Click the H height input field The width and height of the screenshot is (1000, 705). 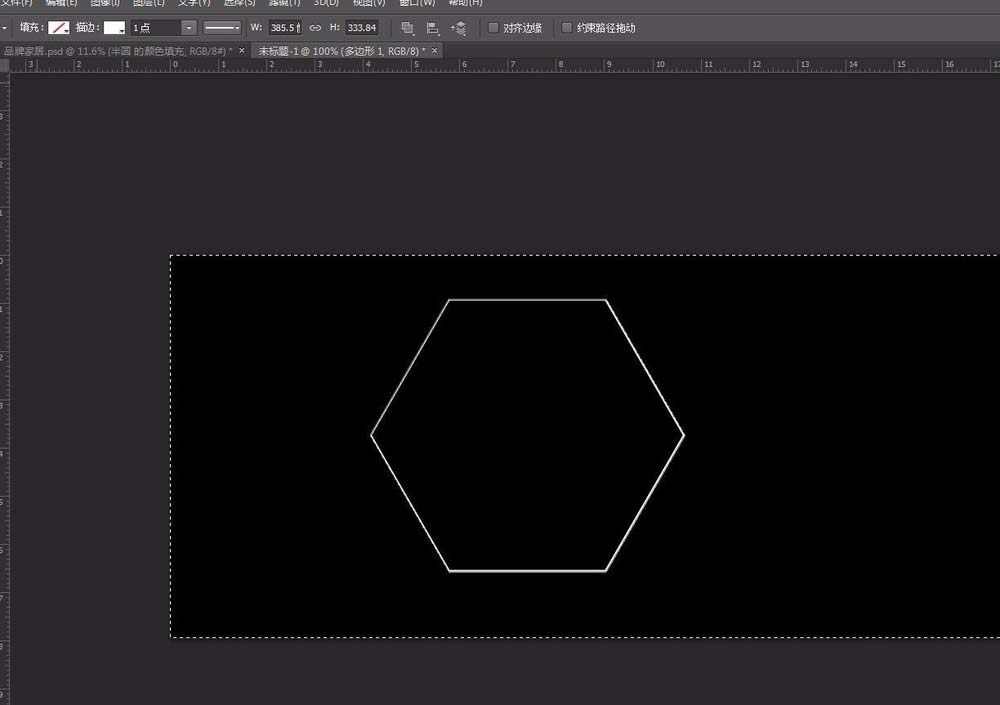pyautogui.click(x=361, y=28)
